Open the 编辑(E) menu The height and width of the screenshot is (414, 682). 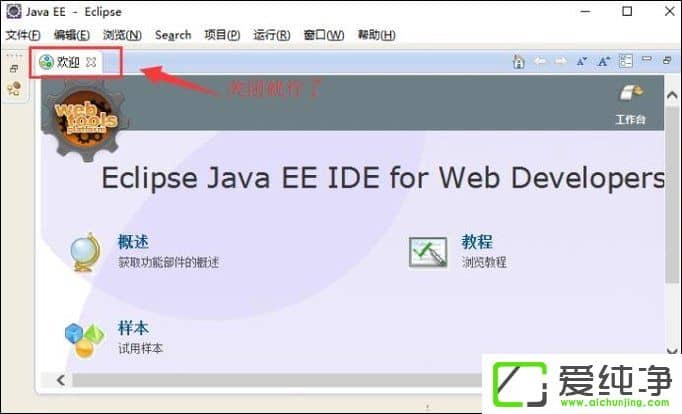click(72, 35)
